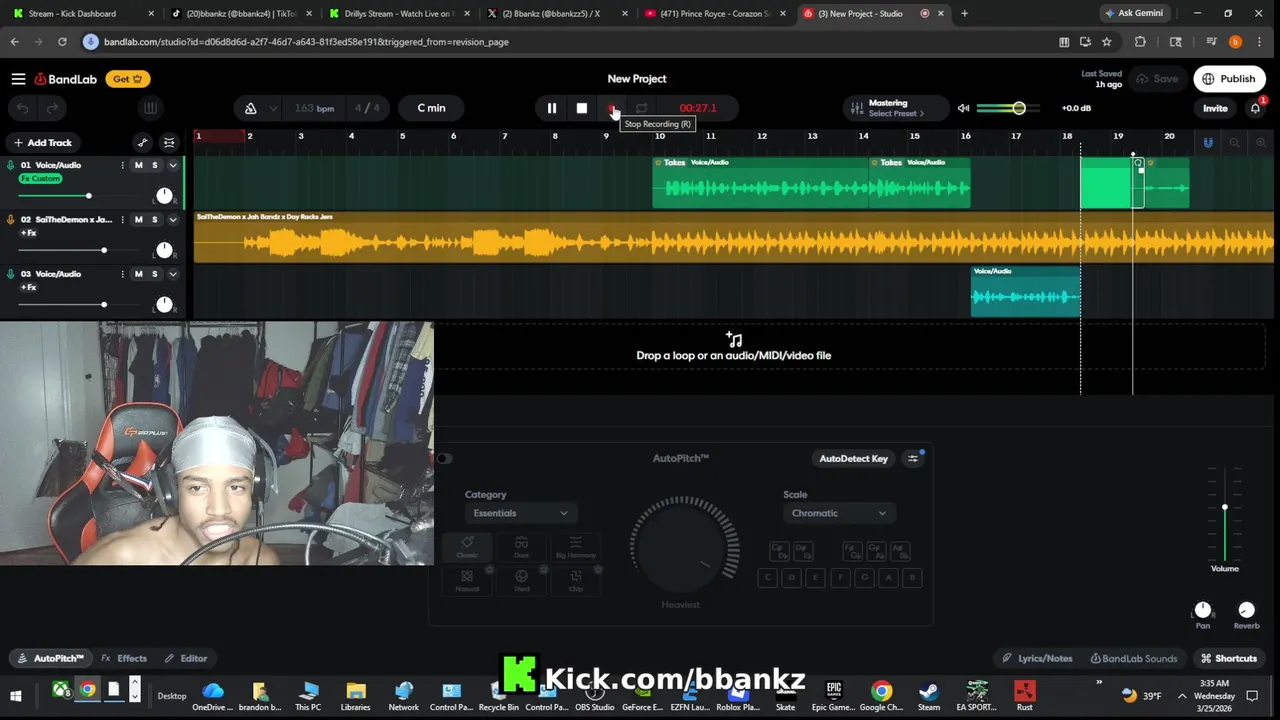Mute the master output speaker icon
This screenshot has height=720, width=1280.
[x=963, y=108]
